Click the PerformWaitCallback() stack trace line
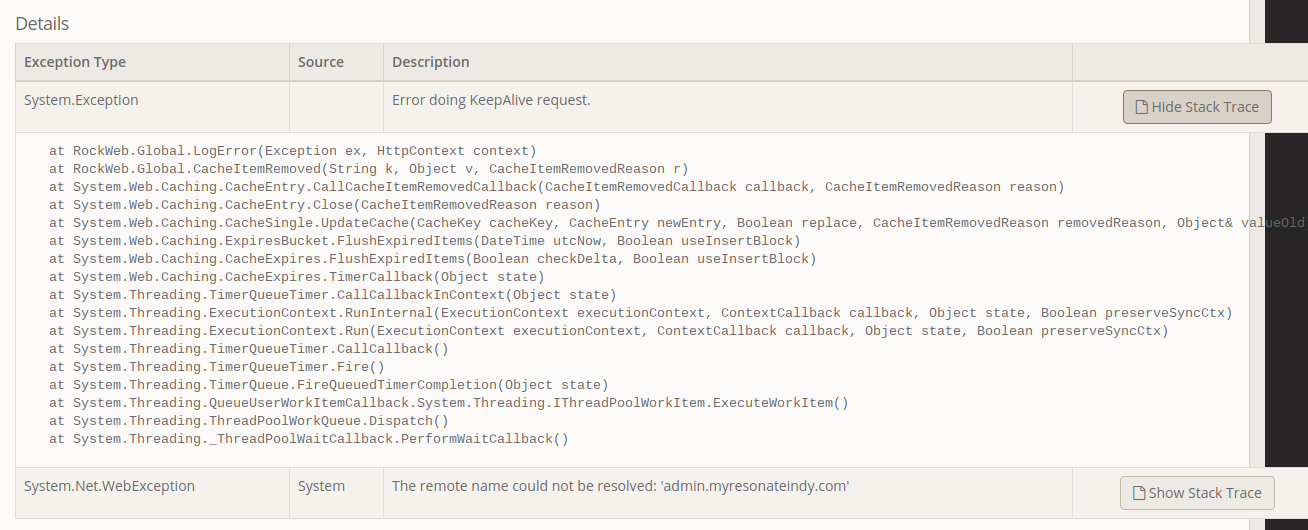1308x530 pixels. click(308, 439)
